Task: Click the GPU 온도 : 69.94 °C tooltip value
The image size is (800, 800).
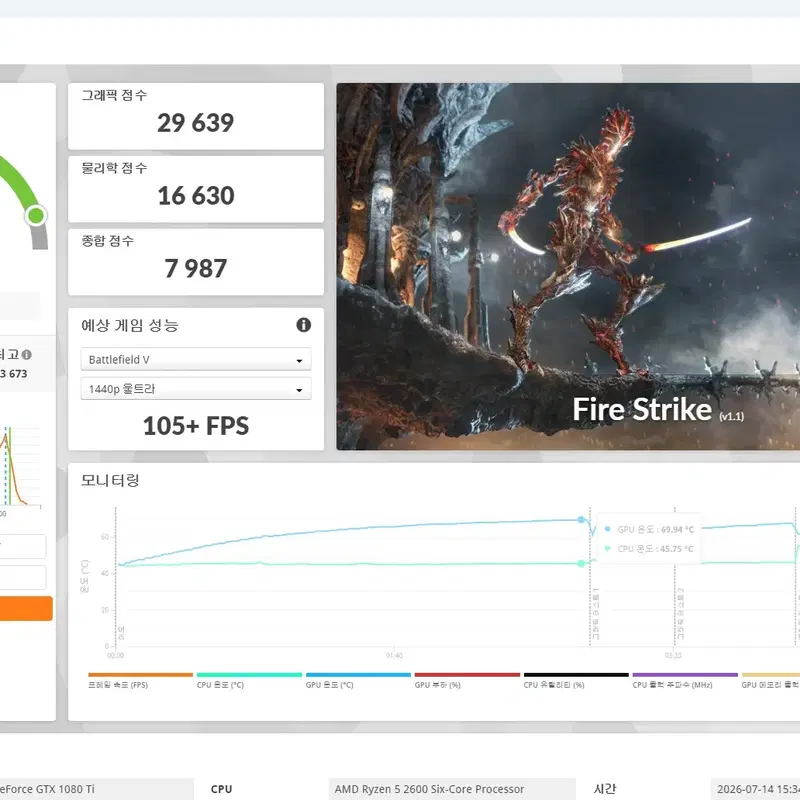Action: point(656,529)
